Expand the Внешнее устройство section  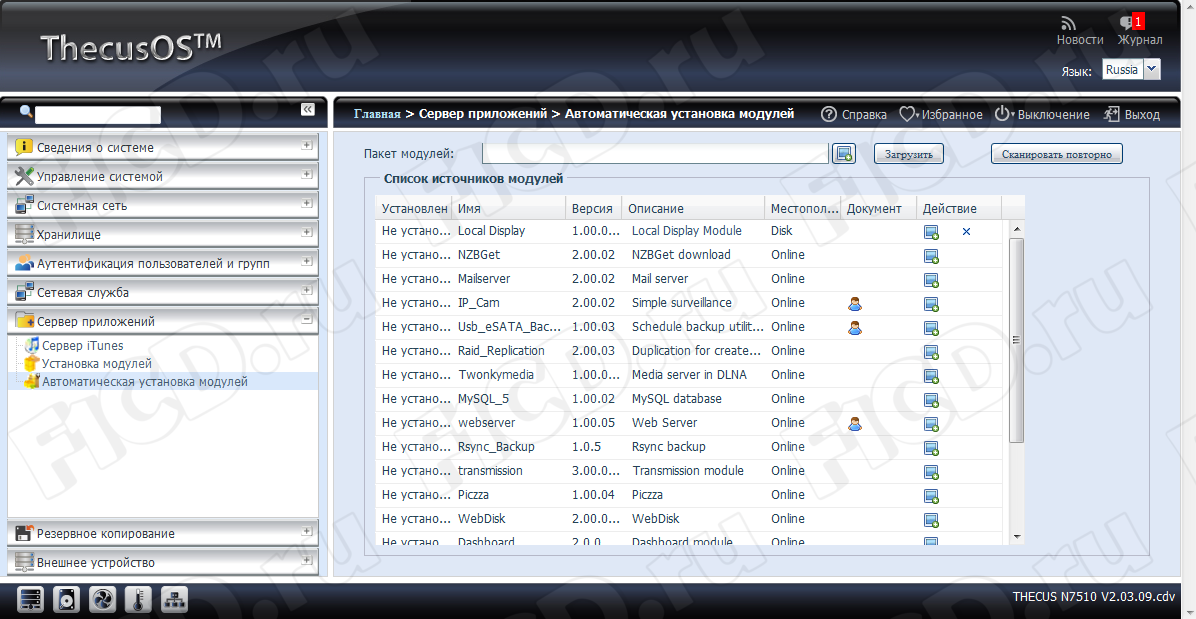point(307,560)
